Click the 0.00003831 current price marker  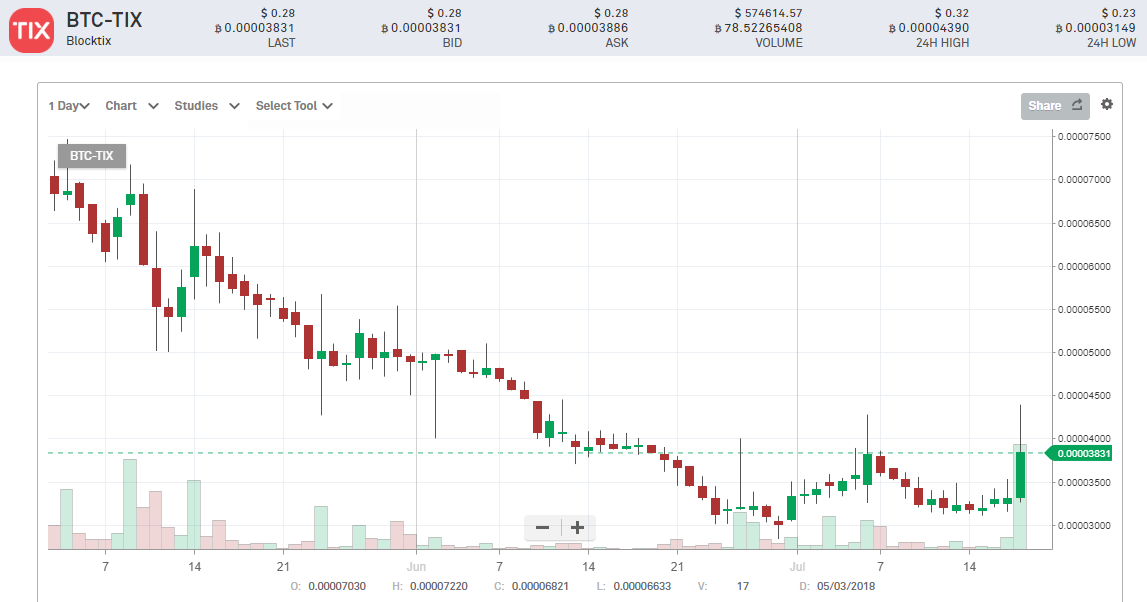1080,454
